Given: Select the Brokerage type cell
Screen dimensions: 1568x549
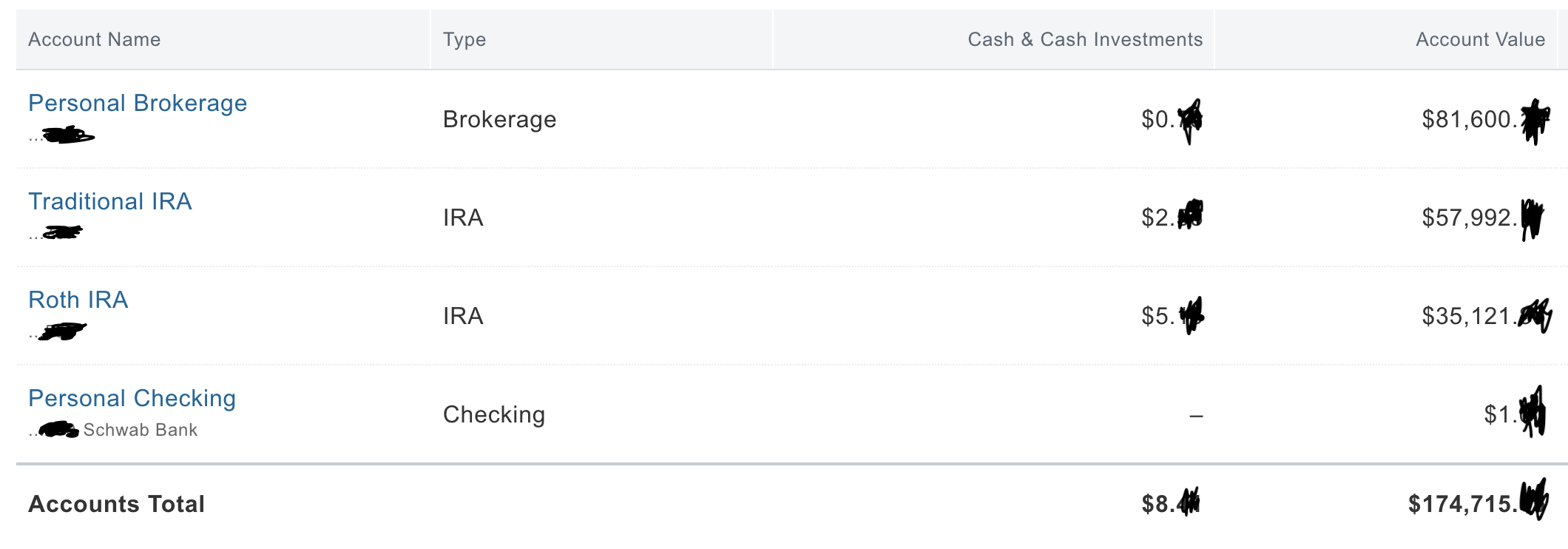Looking at the screenshot, I should [x=499, y=120].
